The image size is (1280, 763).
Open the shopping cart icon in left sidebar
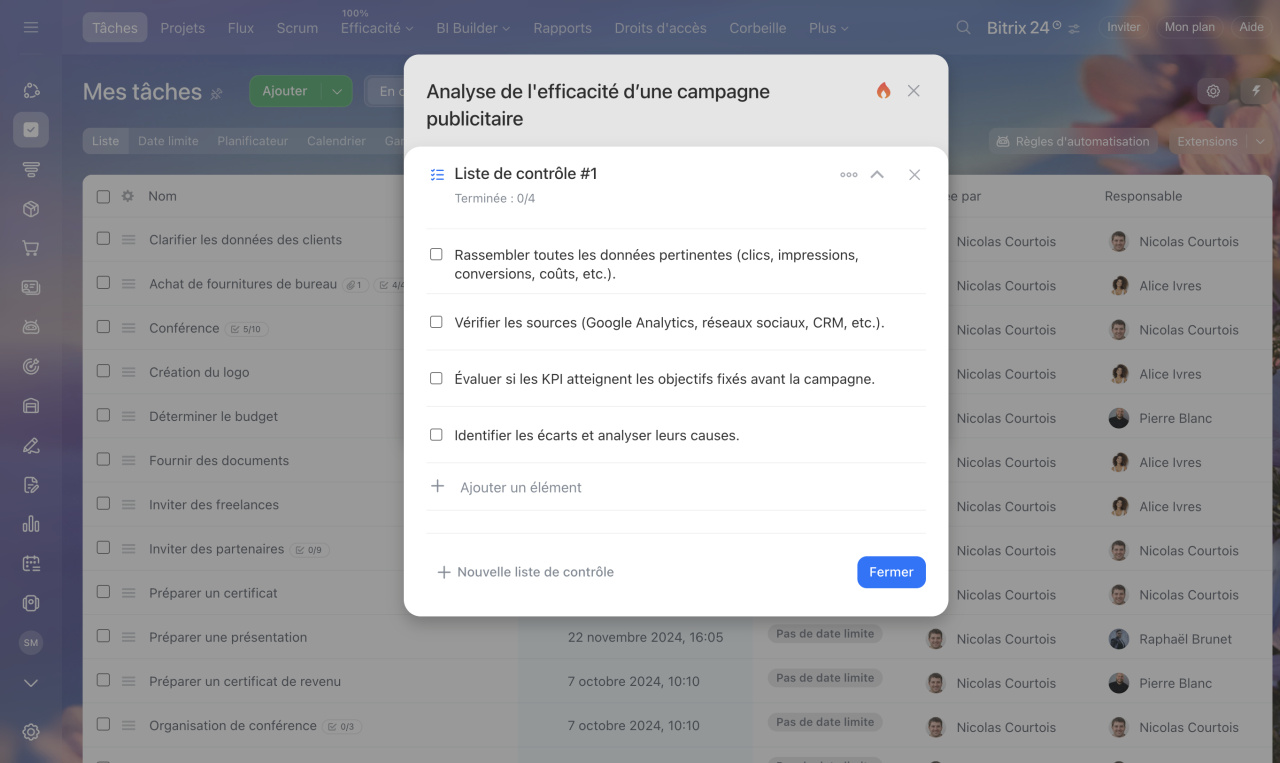point(31,248)
